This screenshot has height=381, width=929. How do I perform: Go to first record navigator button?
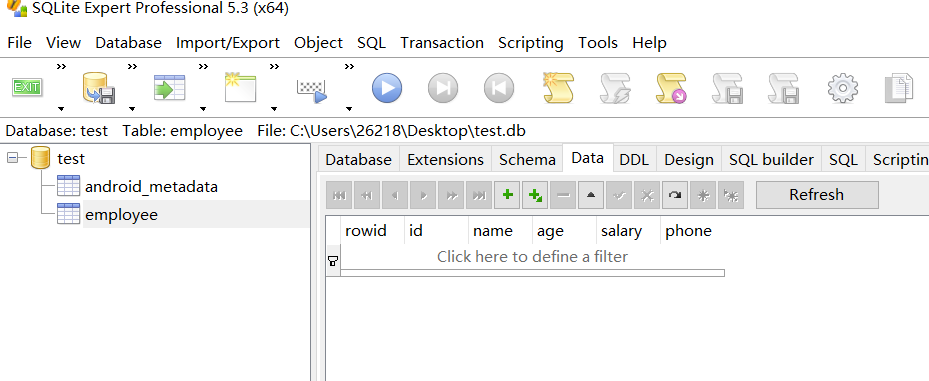coord(339,195)
